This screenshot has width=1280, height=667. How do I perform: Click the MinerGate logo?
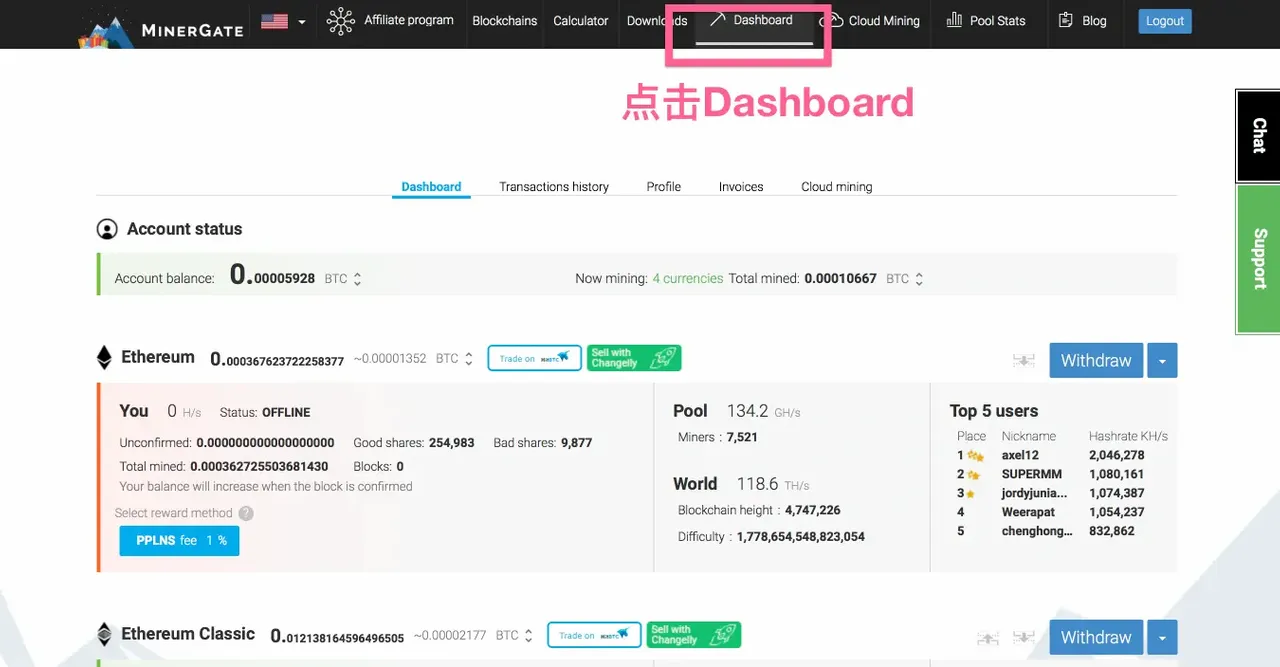point(161,26)
